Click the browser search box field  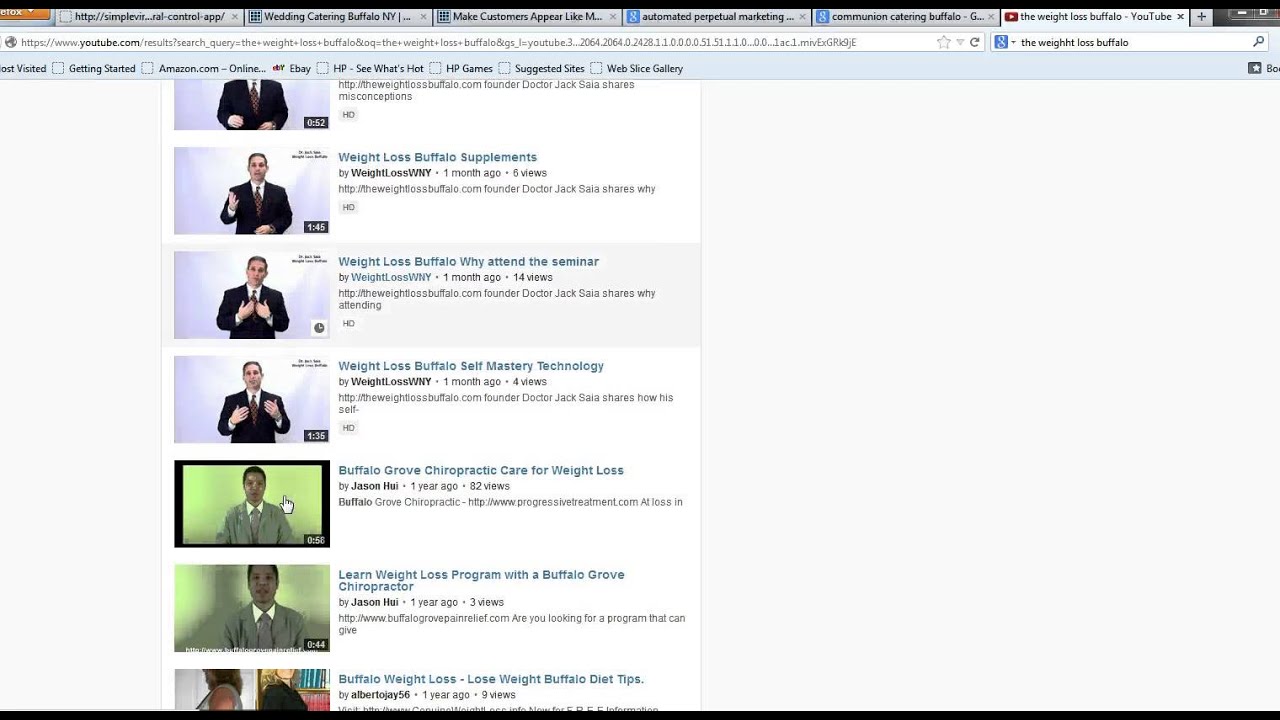(1132, 42)
